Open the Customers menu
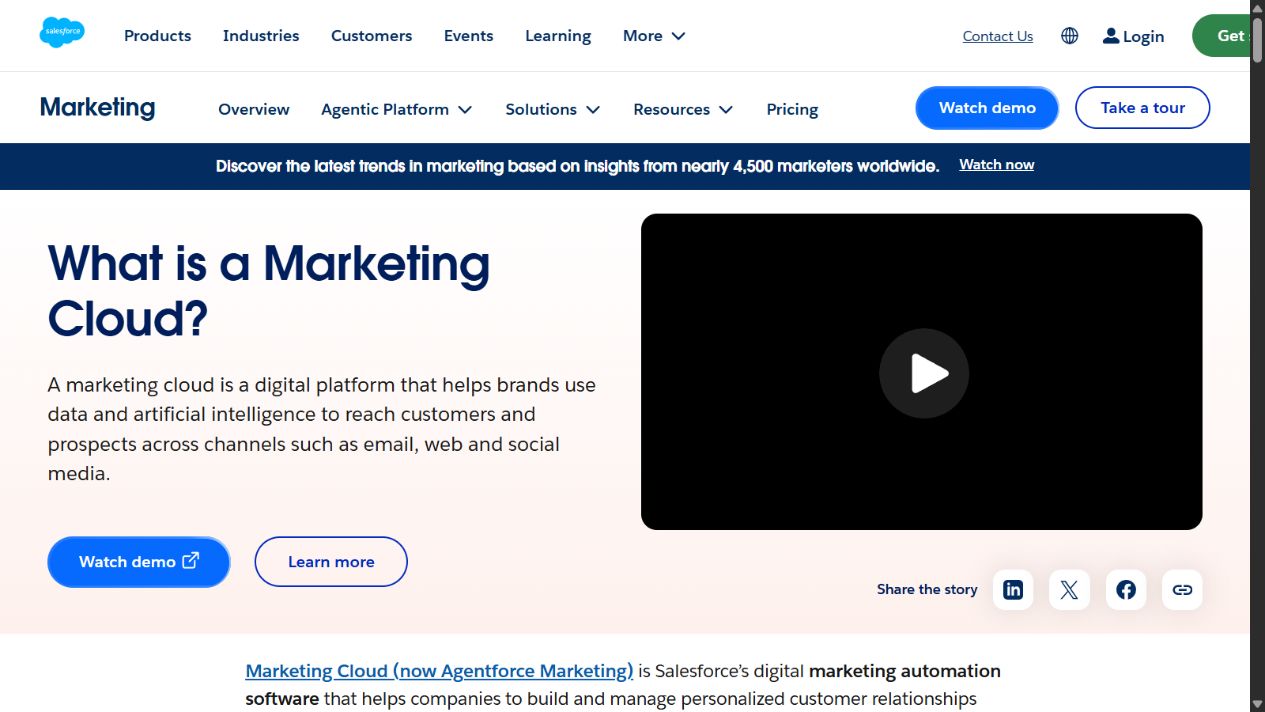This screenshot has width=1265, height=712. pyautogui.click(x=371, y=36)
